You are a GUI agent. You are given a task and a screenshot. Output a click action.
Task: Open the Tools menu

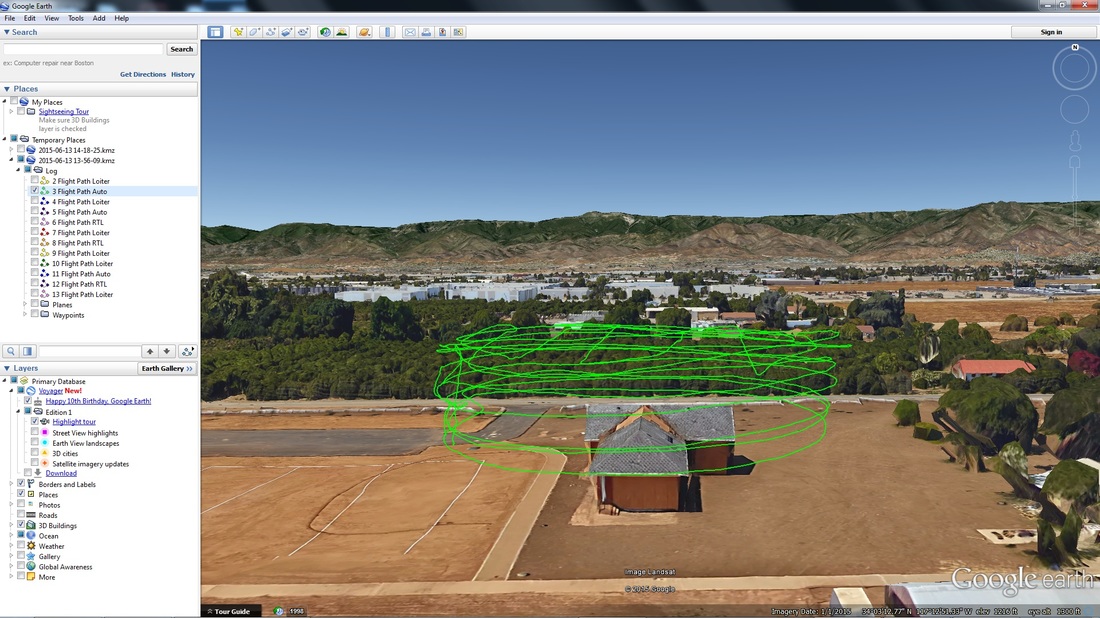coord(76,18)
